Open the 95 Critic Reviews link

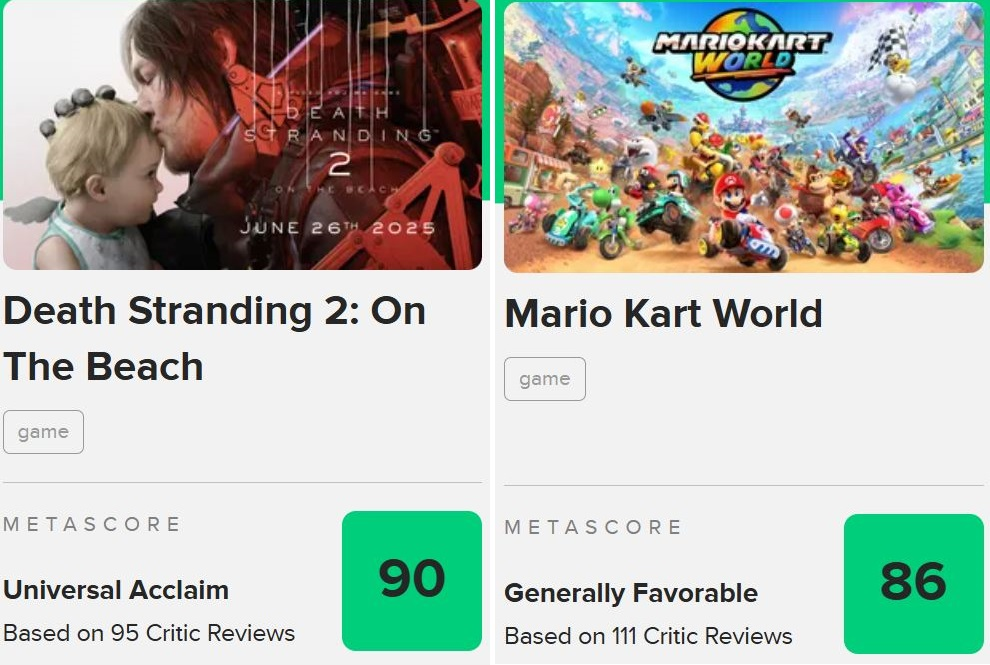(x=149, y=633)
